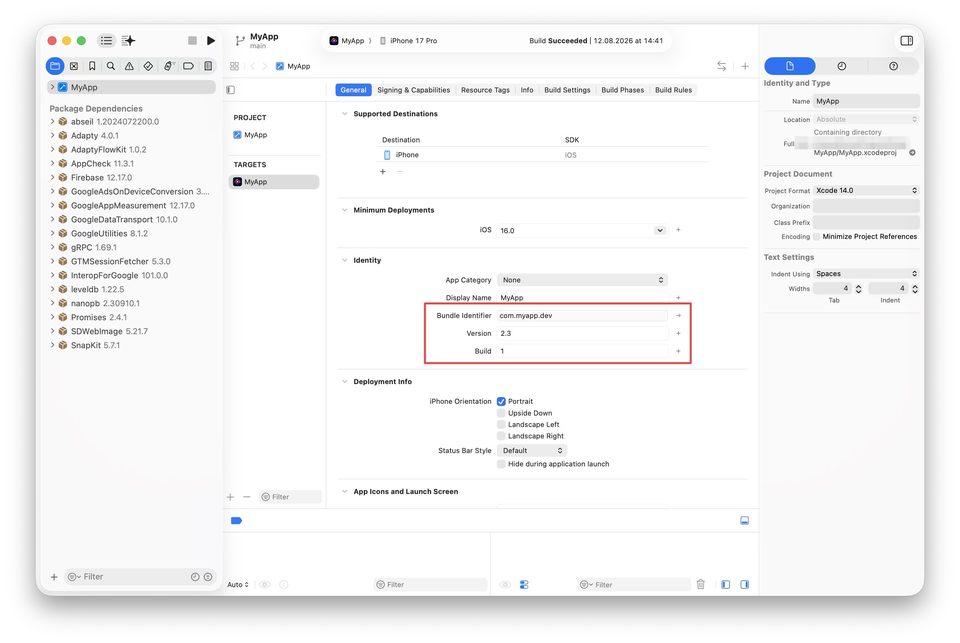Toggle the navigator sidebar list icon

[107, 40]
